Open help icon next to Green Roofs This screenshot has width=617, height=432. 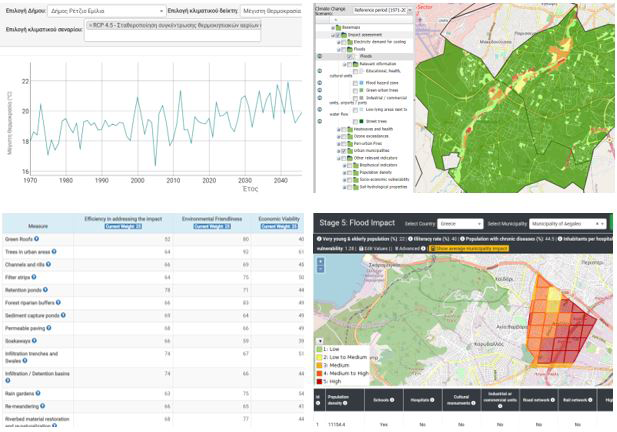tap(37, 239)
